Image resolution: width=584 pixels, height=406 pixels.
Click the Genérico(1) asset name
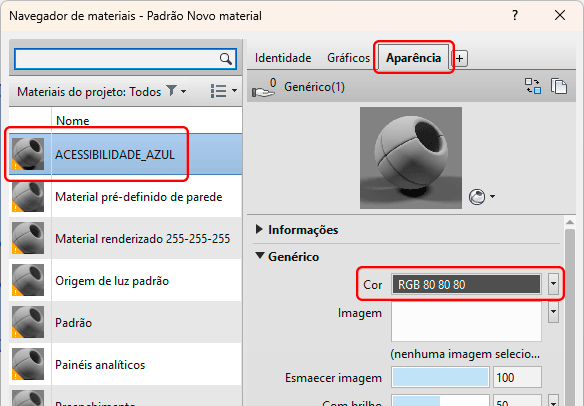click(314, 87)
